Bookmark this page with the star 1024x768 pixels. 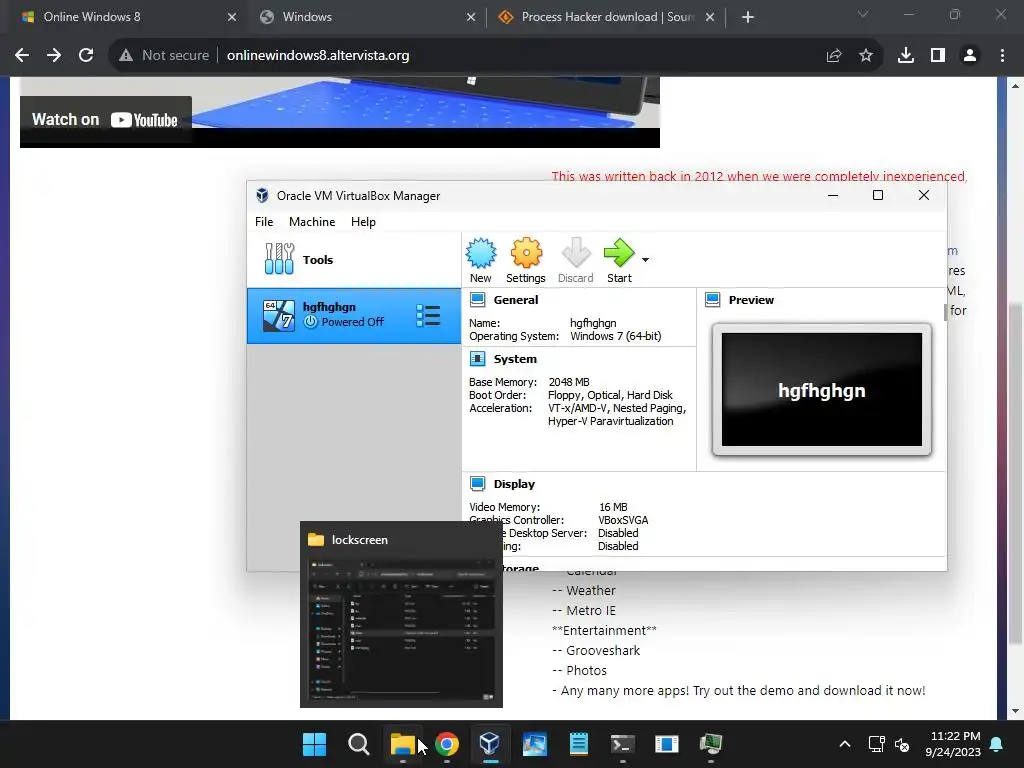pos(866,56)
